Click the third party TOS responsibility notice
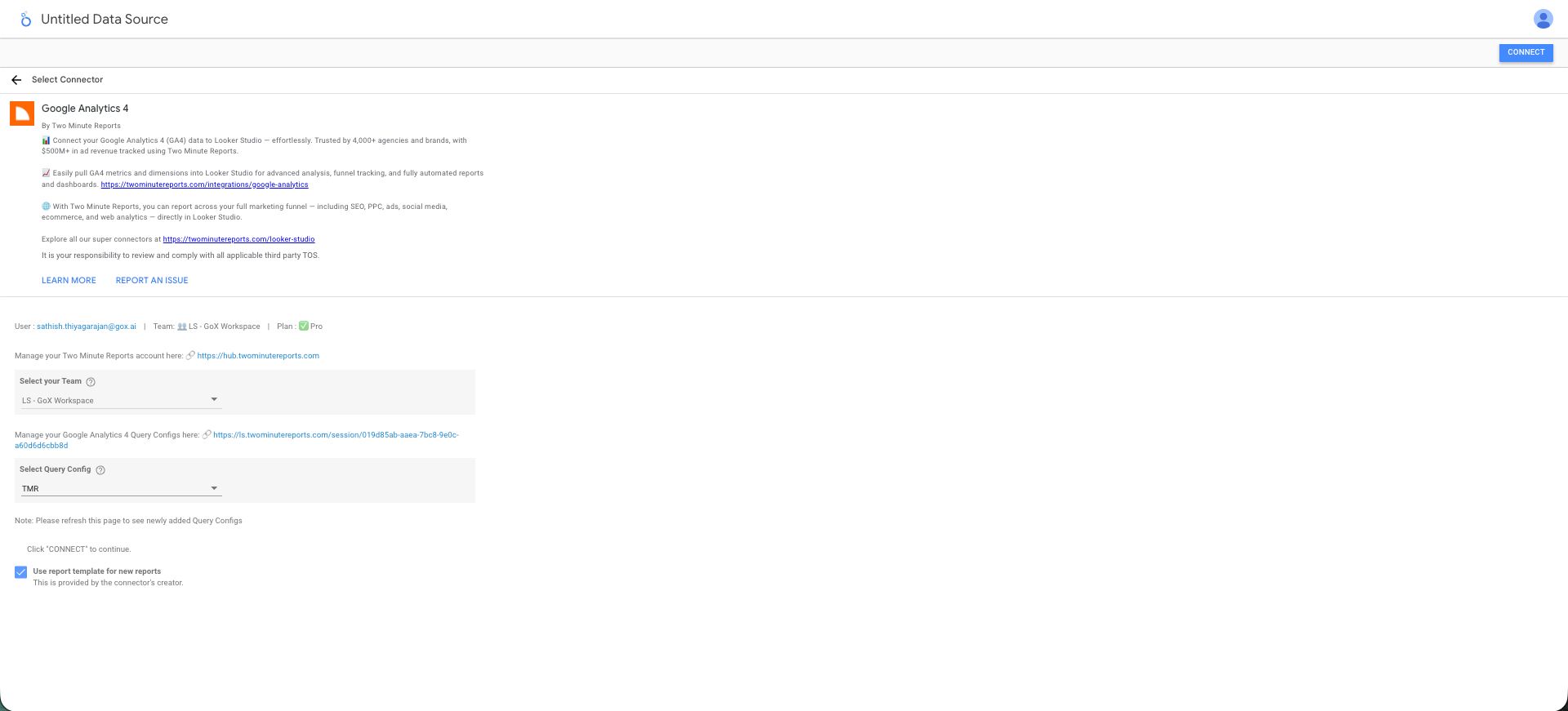1568x711 pixels. click(x=180, y=256)
